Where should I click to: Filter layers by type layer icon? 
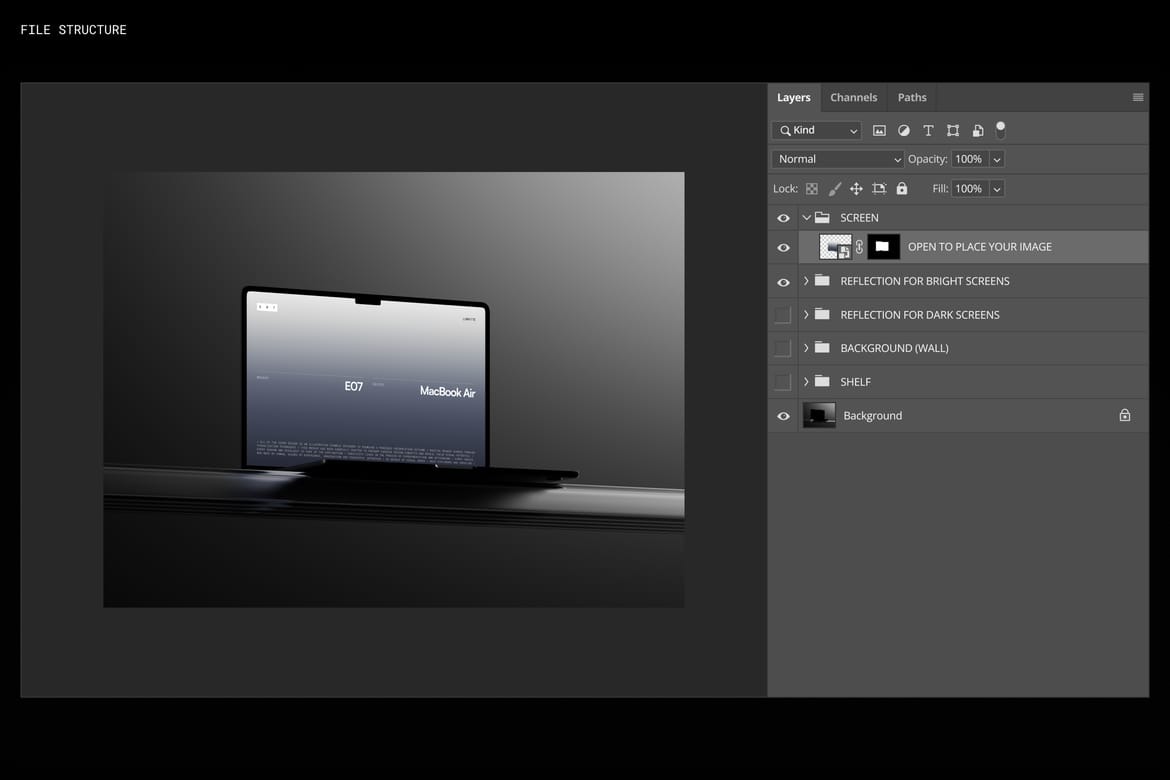point(928,131)
